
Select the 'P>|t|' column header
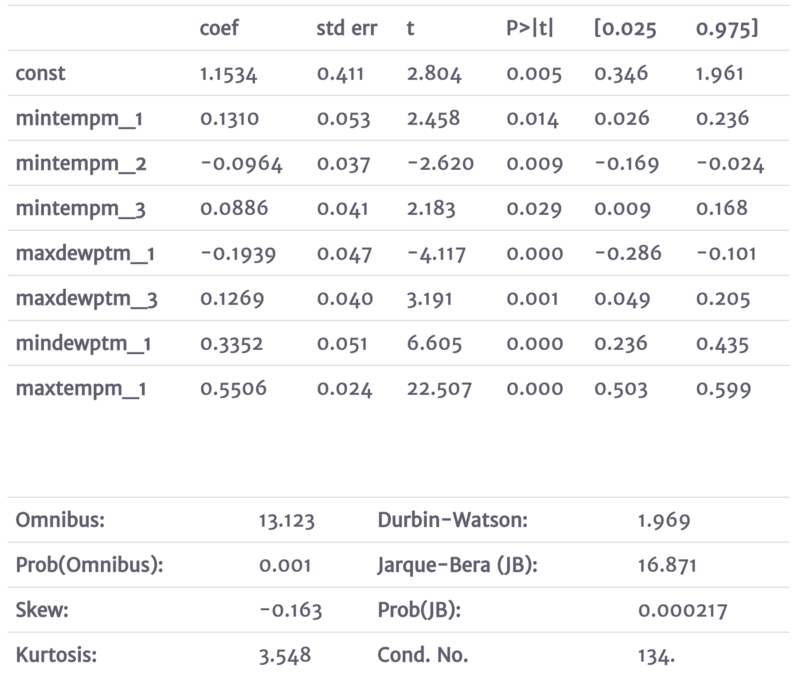[x=530, y=29]
